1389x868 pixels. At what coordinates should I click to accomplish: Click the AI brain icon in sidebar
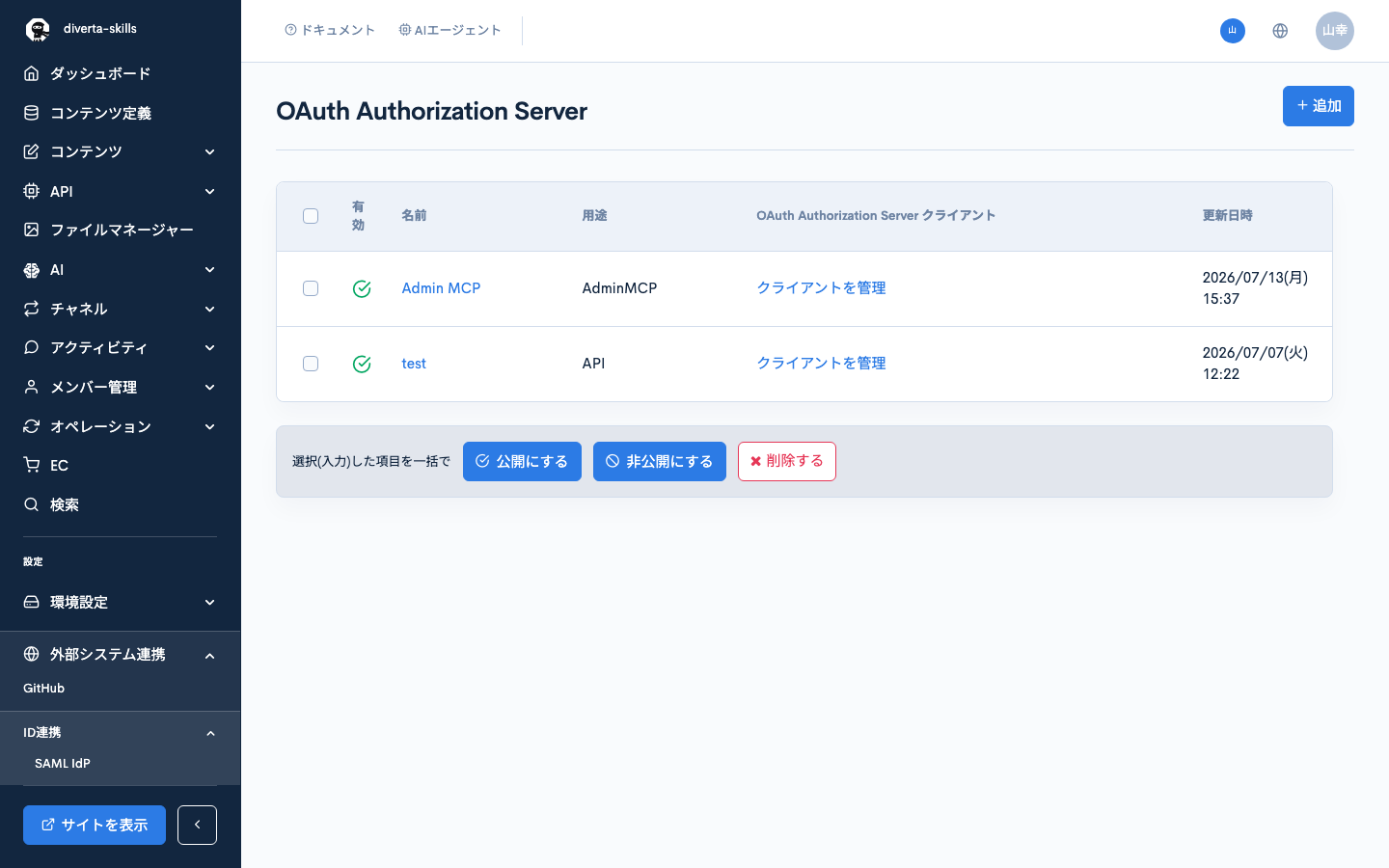32,270
